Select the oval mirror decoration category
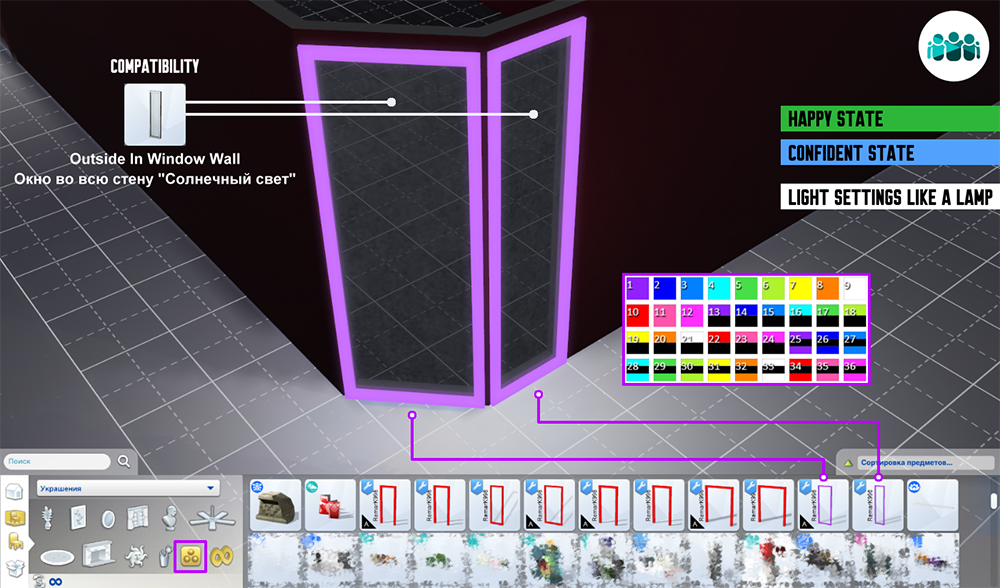Viewport: 1000px width, 588px height. (108, 518)
